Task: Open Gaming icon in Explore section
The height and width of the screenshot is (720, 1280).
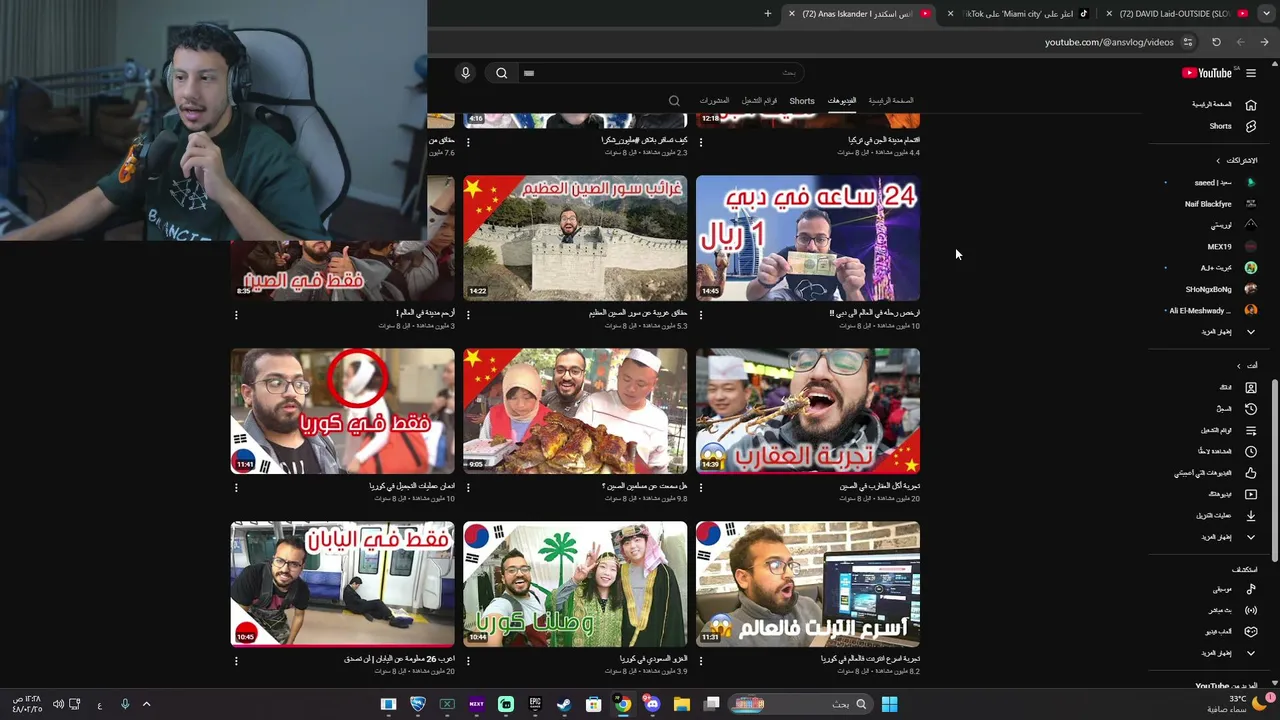Action: pyautogui.click(x=1251, y=632)
